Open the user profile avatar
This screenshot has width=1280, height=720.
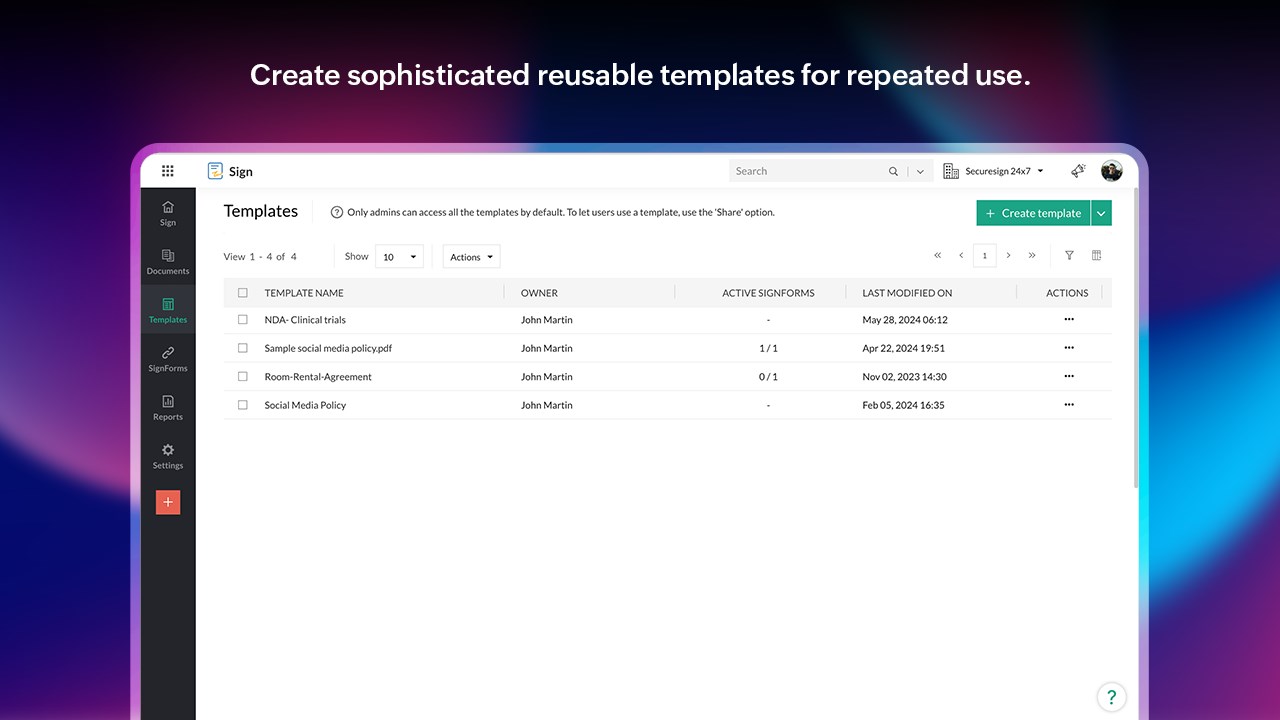[1112, 171]
